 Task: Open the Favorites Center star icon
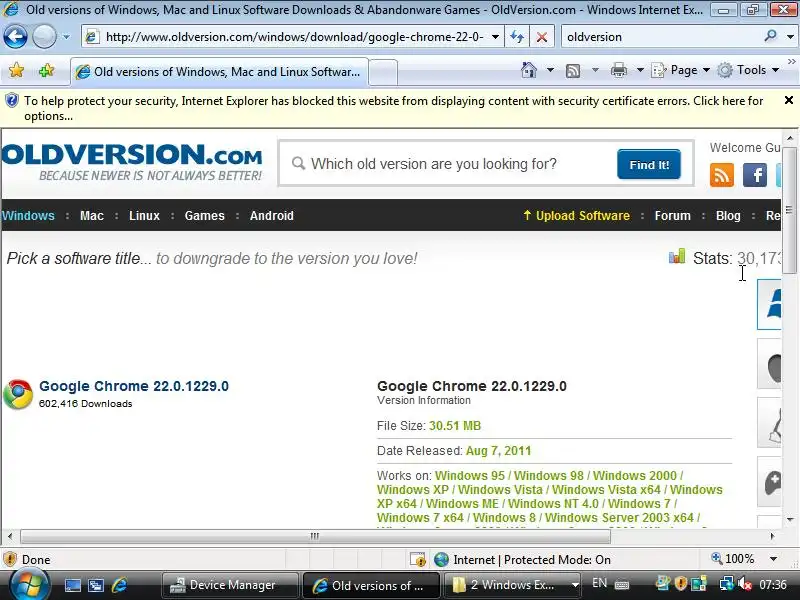[16, 70]
